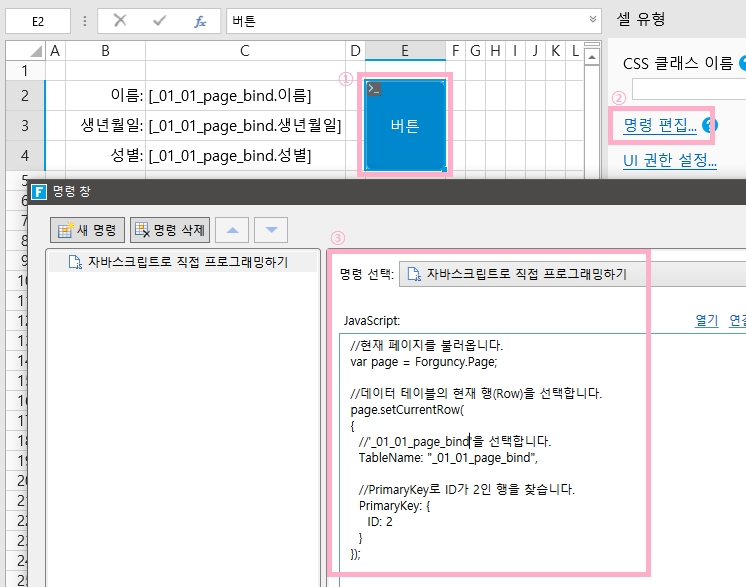Click the cancel (X) icon in formula bar
Screen dimensions: 746x587
pos(119,21)
